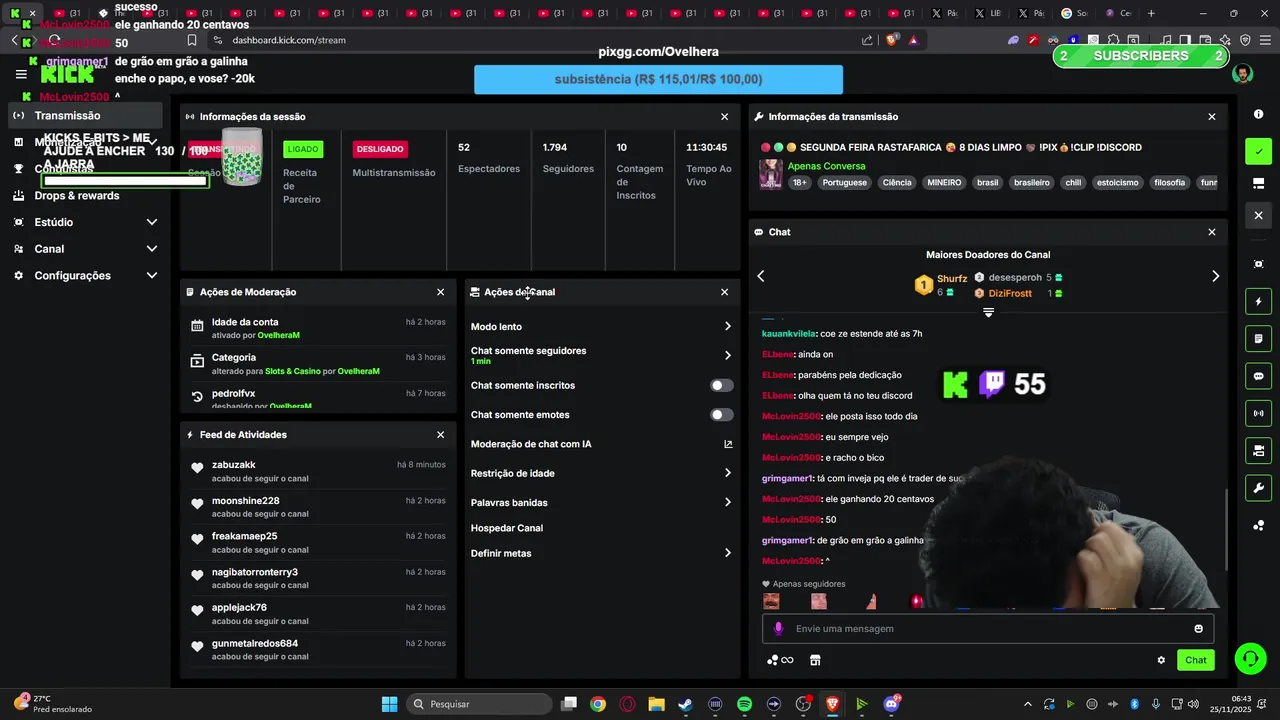Click the layout panels icon in right sidebar
Screen dimensions: 1280x720
pos(1258,183)
